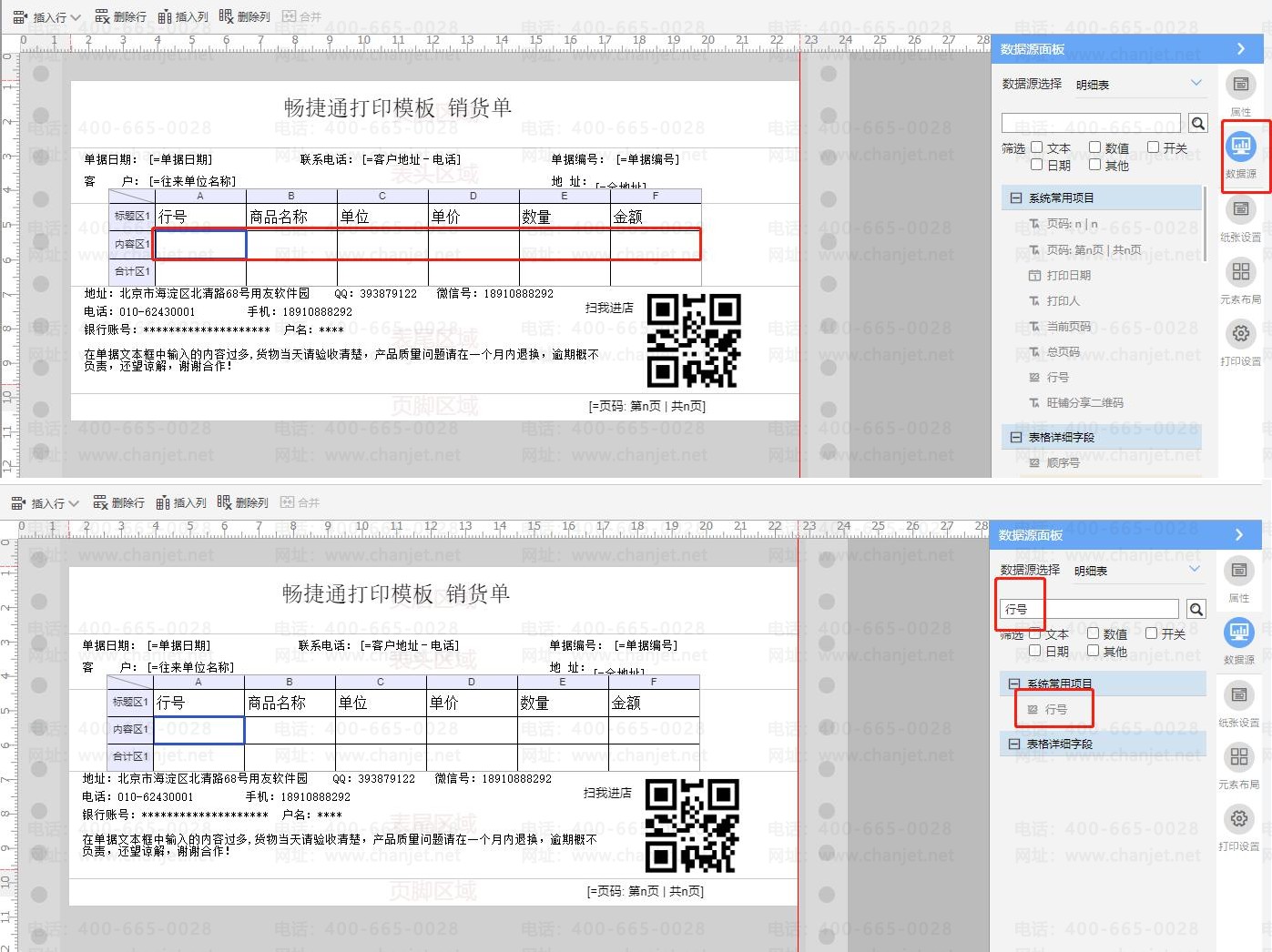Enable the 数值 filter checkbox in the bottom view
1272x952 pixels.
(x=1093, y=633)
